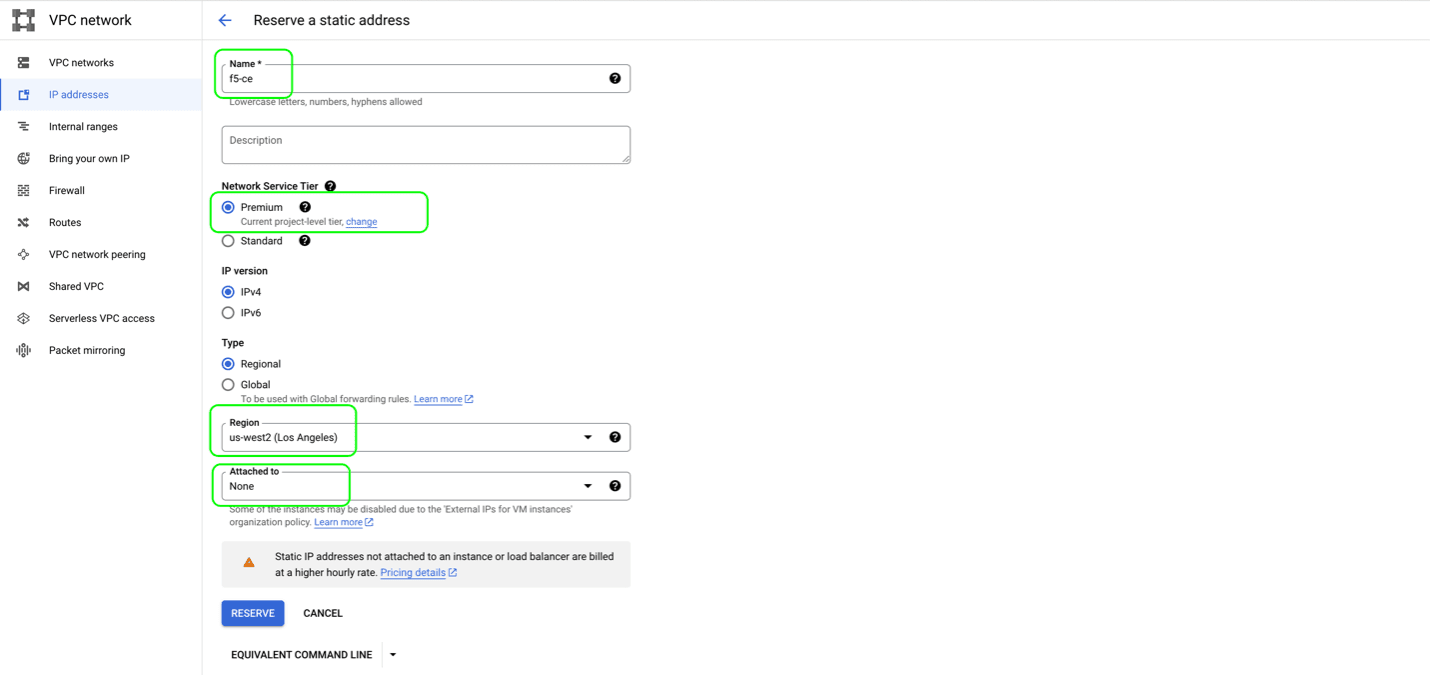Viewport: 1430px width, 678px height.
Task: Click the back arrow beside Reserve a static address
Action: (x=225, y=20)
